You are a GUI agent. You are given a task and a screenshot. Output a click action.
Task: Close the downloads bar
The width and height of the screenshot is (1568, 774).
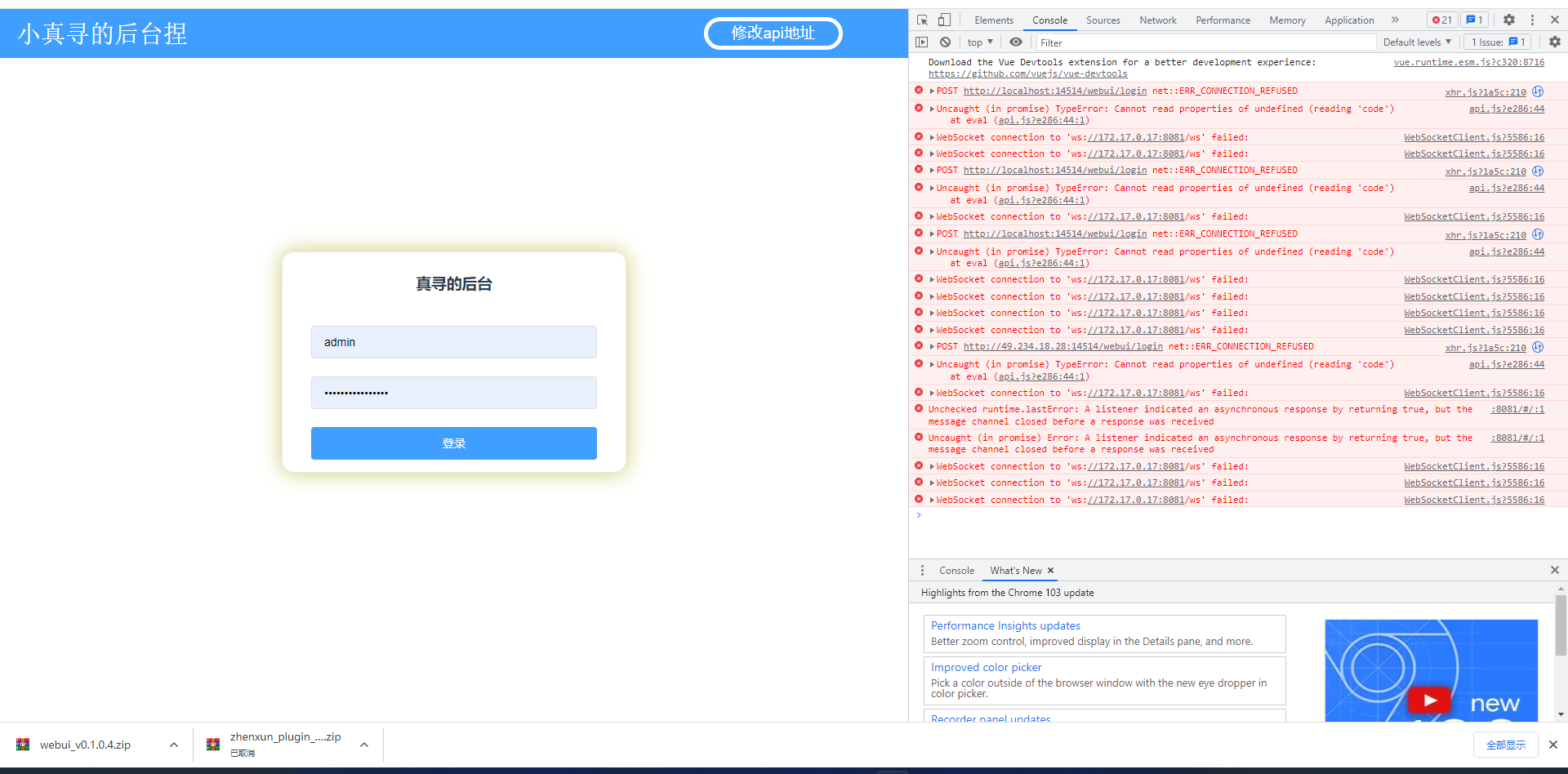point(1553,745)
